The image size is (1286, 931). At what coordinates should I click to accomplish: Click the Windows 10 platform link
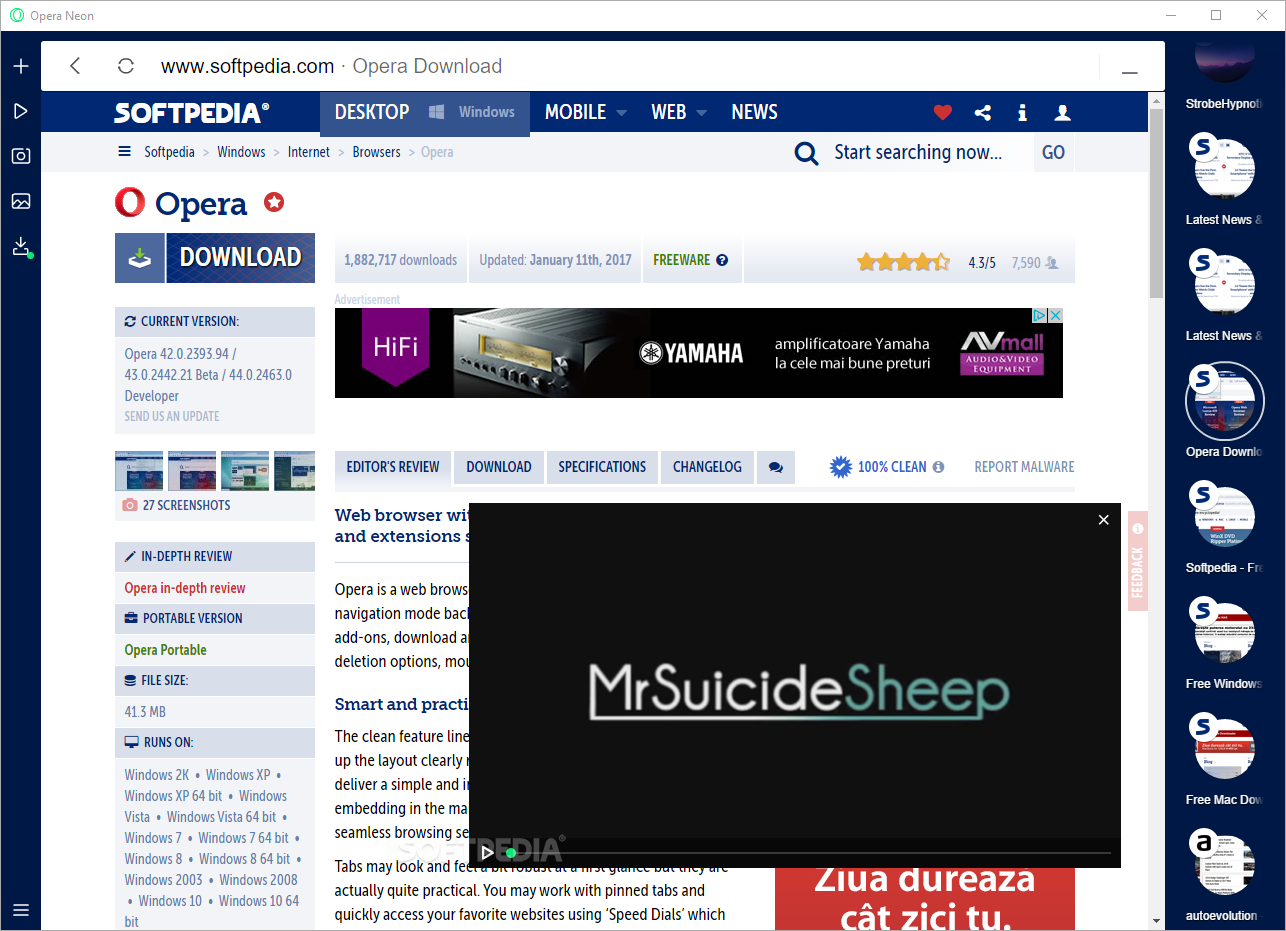point(170,901)
